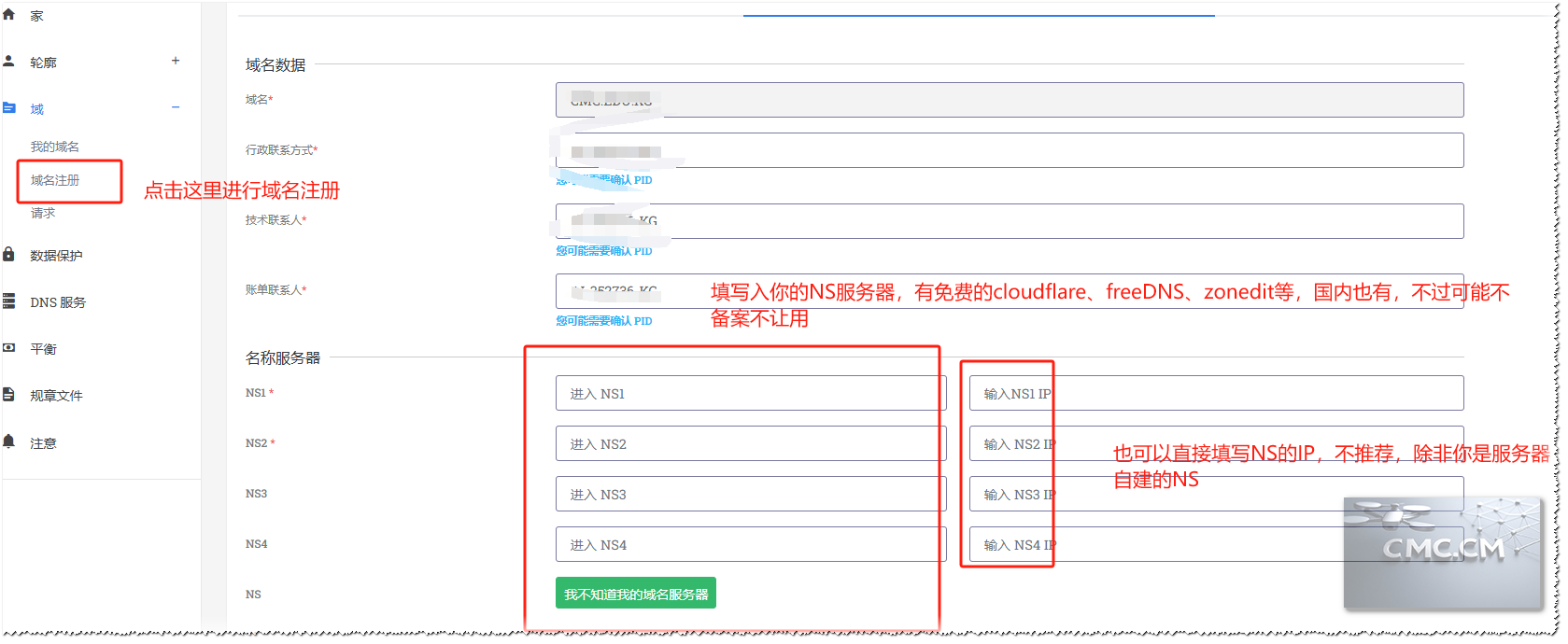The width and height of the screenshot is (1568, 644).
Task: Open 平衡 balance menu item
Action: point(43,349)
